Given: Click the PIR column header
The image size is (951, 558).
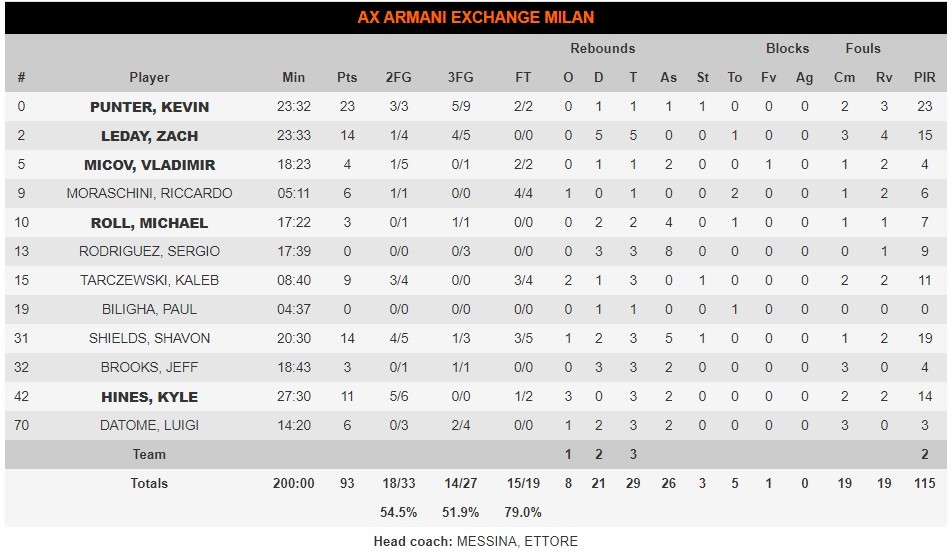Looking at the screenshot, I should [924, 78].
